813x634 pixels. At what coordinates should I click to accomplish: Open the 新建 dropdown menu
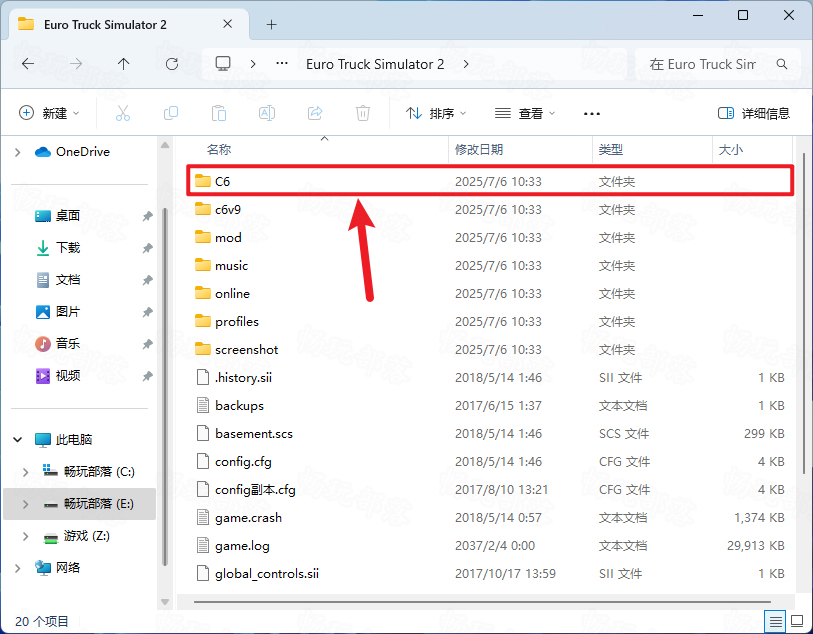(x=49, y=113)
